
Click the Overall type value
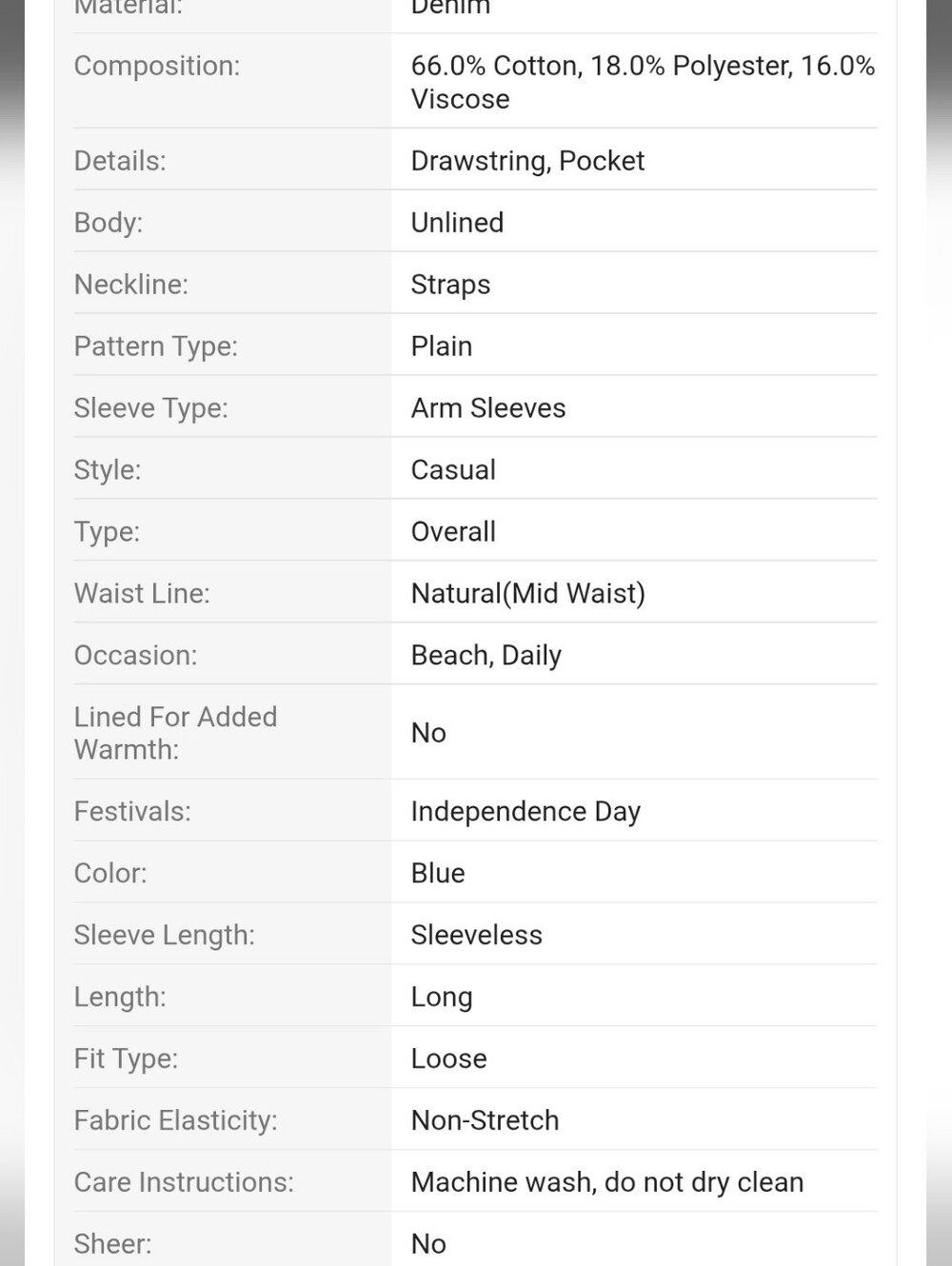pos(453,532)
